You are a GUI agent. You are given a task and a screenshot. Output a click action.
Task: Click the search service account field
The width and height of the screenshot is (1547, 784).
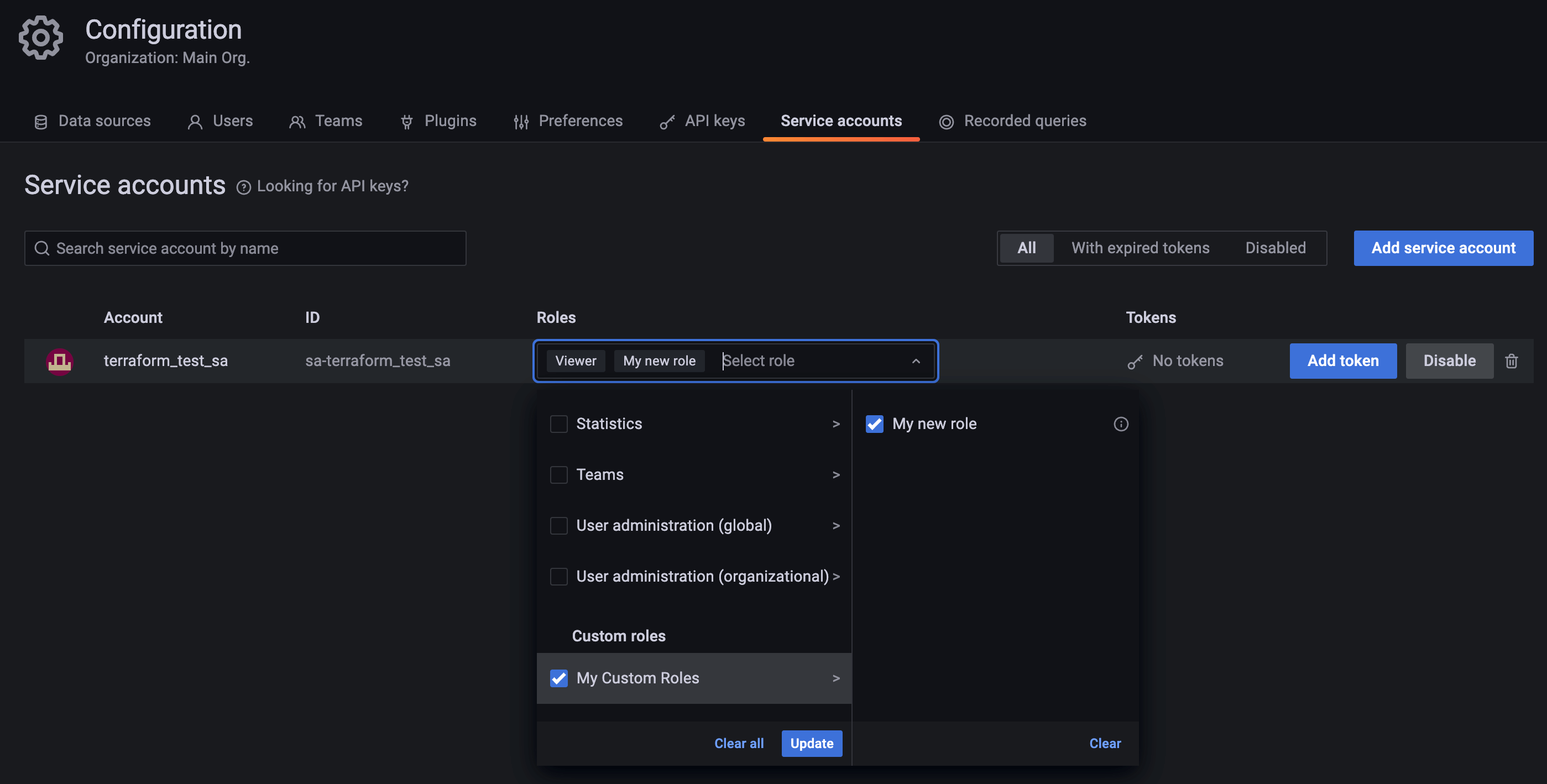click(245, 248)
